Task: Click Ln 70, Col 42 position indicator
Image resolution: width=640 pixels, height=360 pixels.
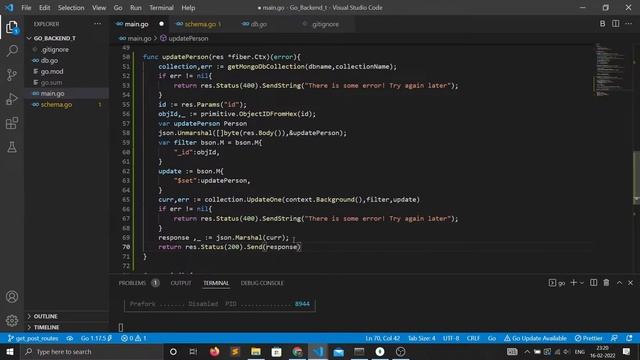Action: [382, 338]
